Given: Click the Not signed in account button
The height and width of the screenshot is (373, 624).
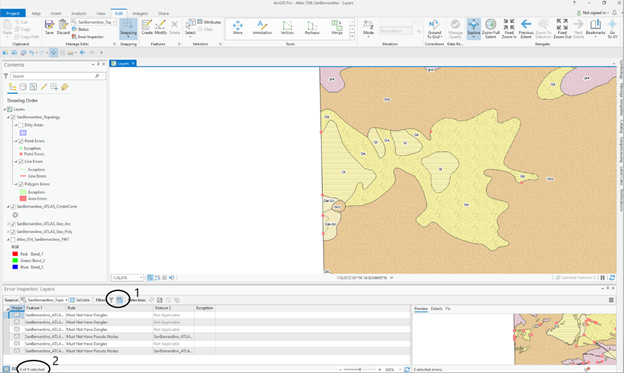Looking at the screenshot, I should (x=593, y=13).
